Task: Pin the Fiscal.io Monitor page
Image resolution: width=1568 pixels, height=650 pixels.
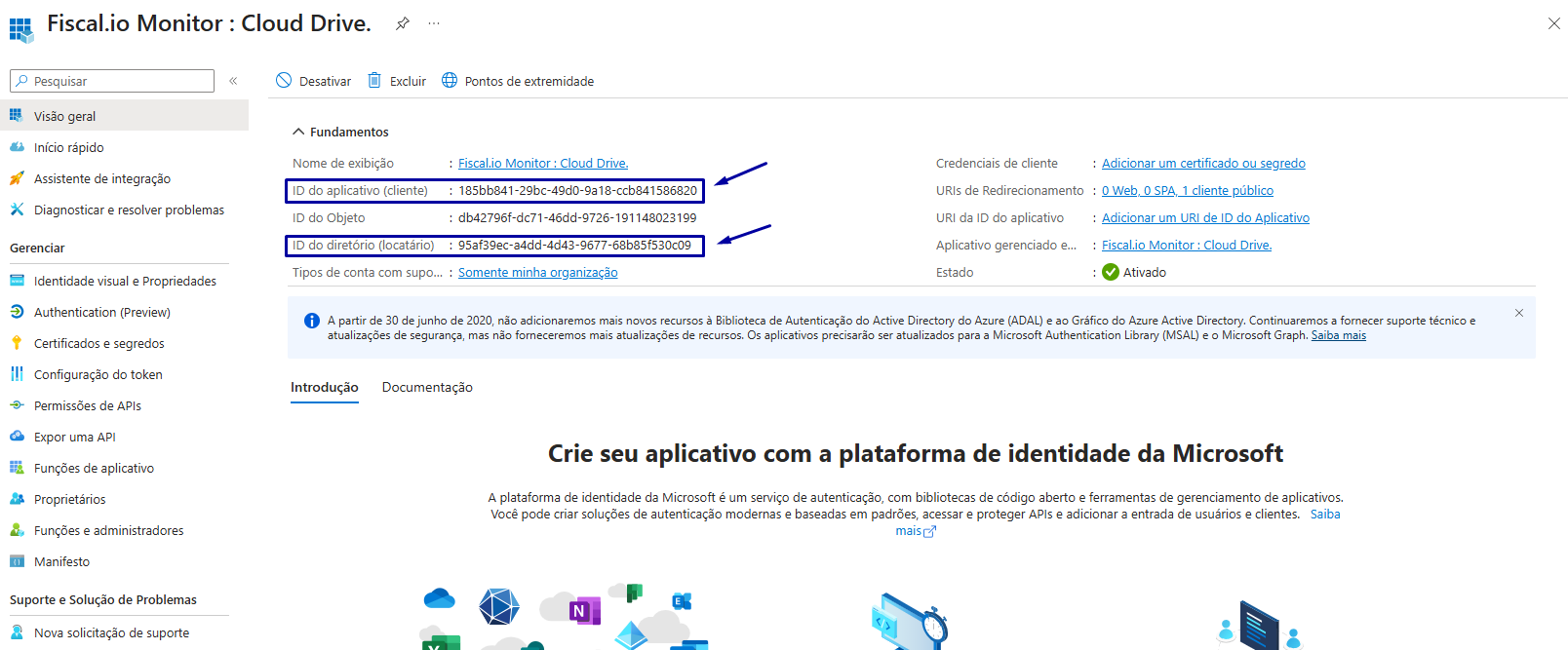Action: tap(402, 23)
